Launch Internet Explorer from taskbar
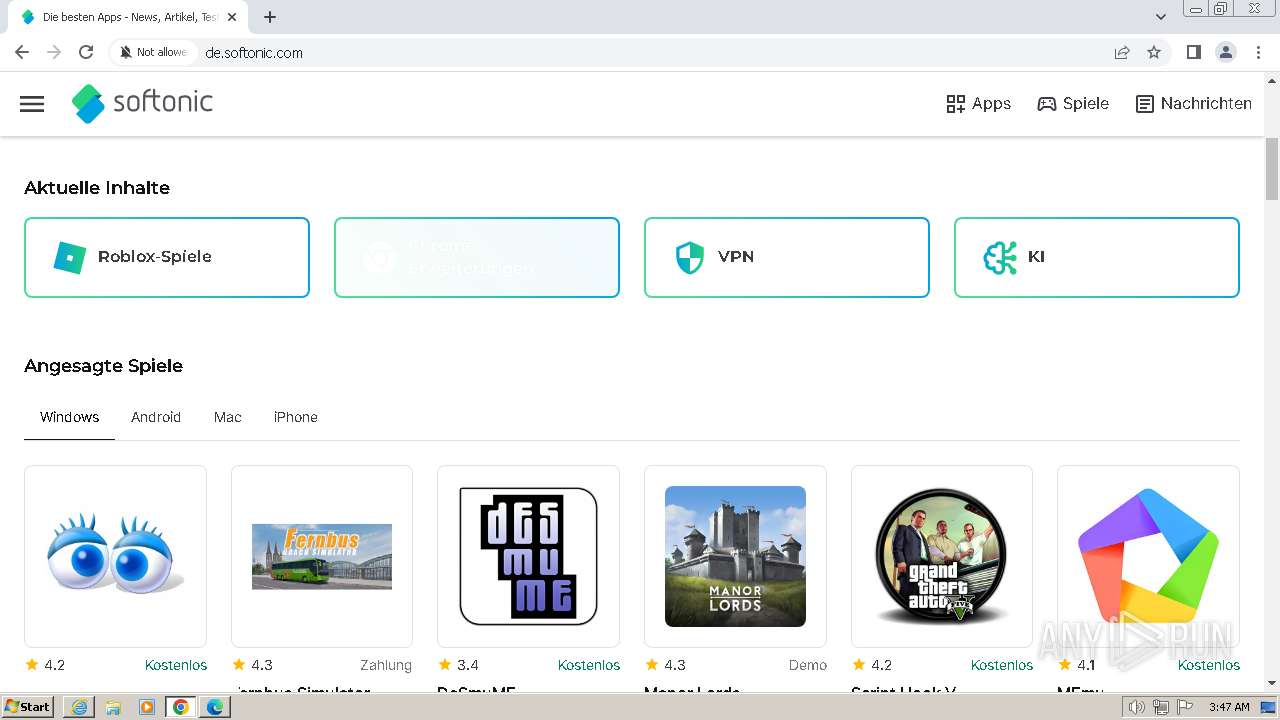The height and width of the screenshot is (720, 1280). click(79, 707)
